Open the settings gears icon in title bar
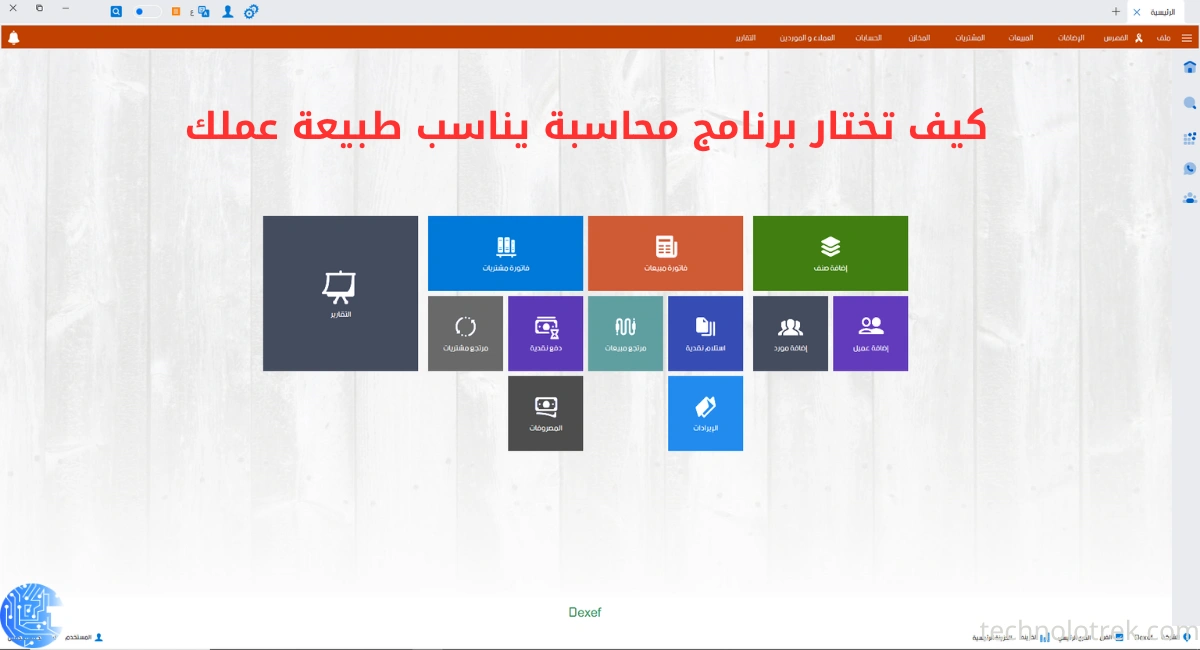The width and height of the screenshot is (1200, 650). (251, 12)
